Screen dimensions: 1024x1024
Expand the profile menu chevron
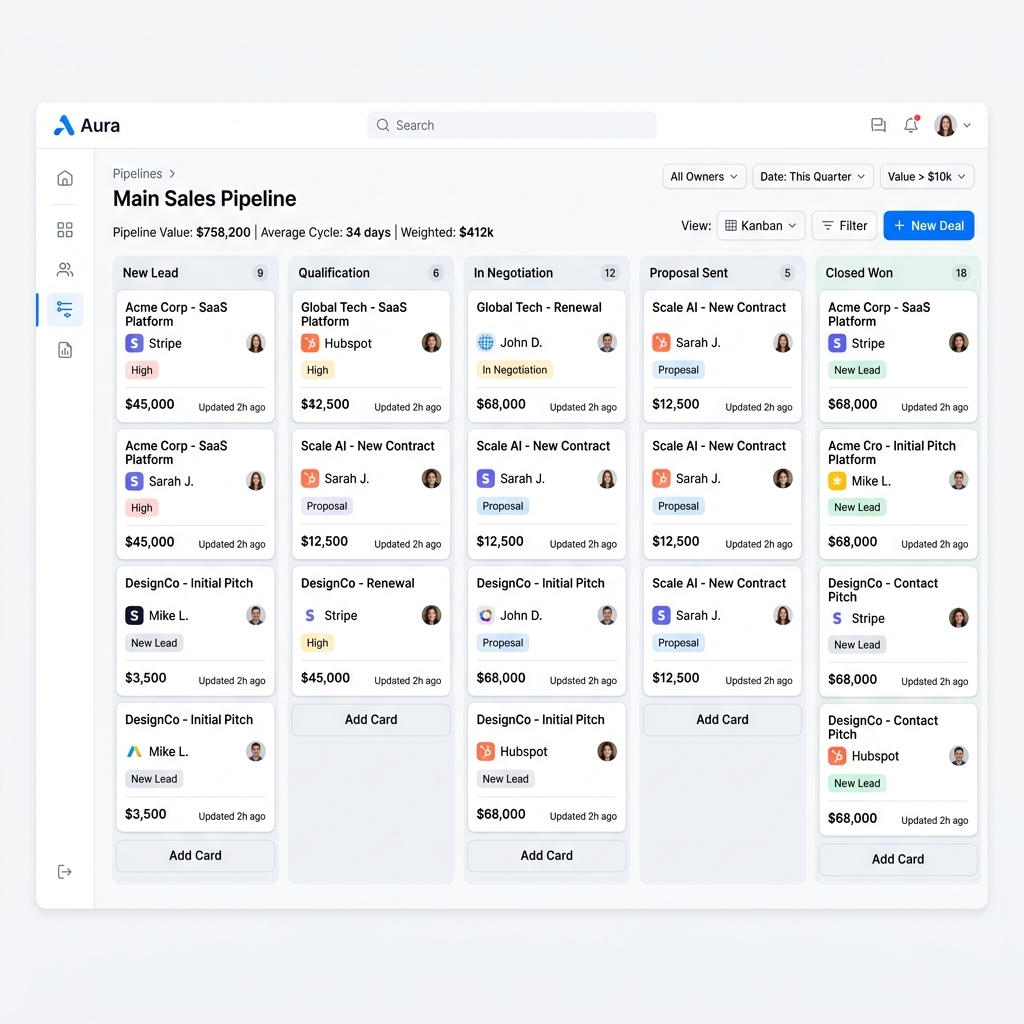[967, 125]
